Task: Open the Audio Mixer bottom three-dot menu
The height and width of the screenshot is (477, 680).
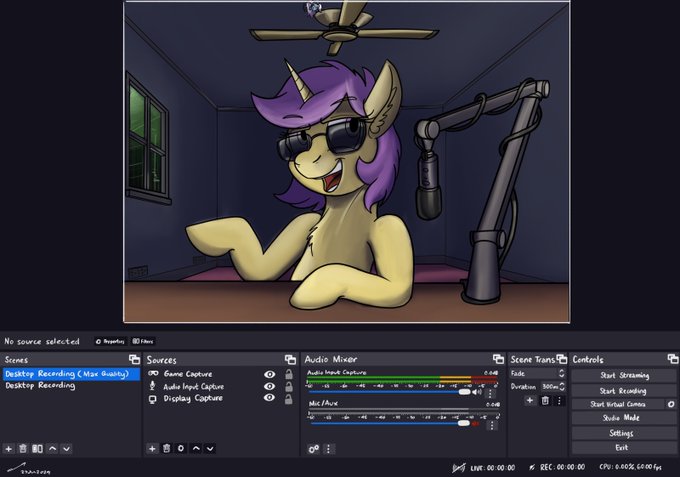Action: point(328,449)
